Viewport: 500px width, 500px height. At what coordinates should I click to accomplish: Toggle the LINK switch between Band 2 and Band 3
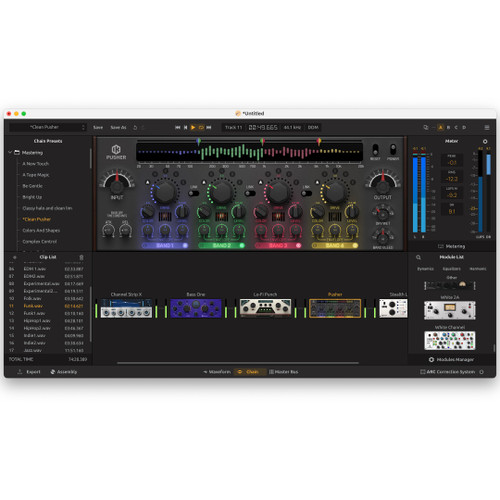click(250, 193)
